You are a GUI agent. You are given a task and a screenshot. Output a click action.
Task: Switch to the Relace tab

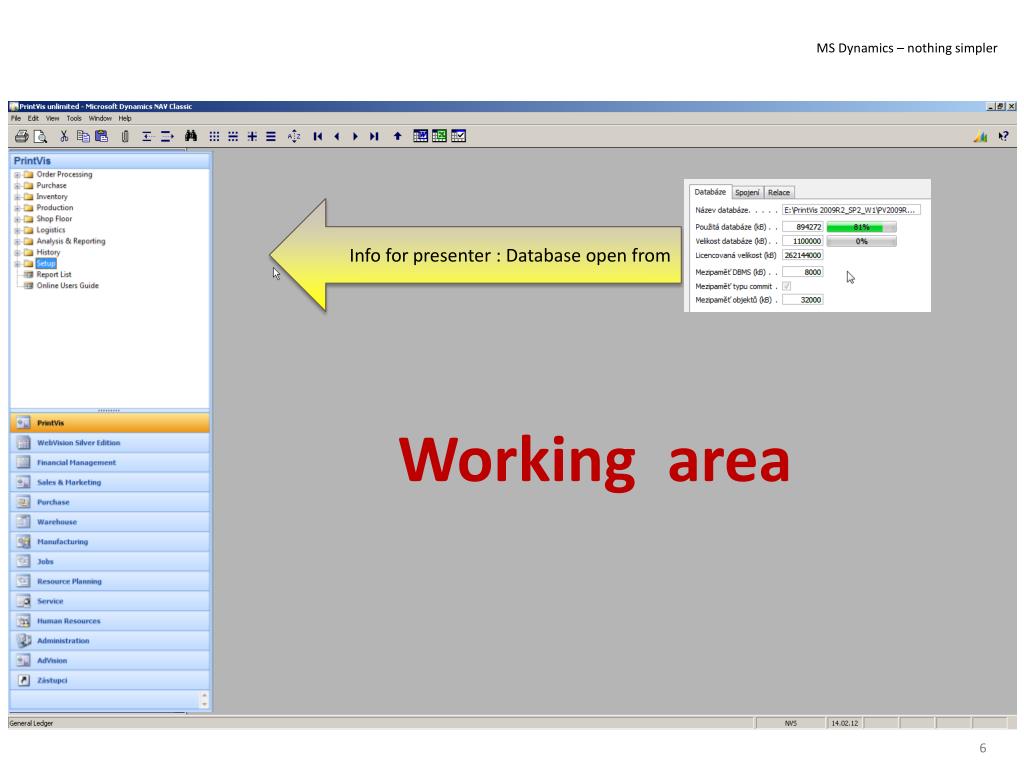(x=778, y=192)
